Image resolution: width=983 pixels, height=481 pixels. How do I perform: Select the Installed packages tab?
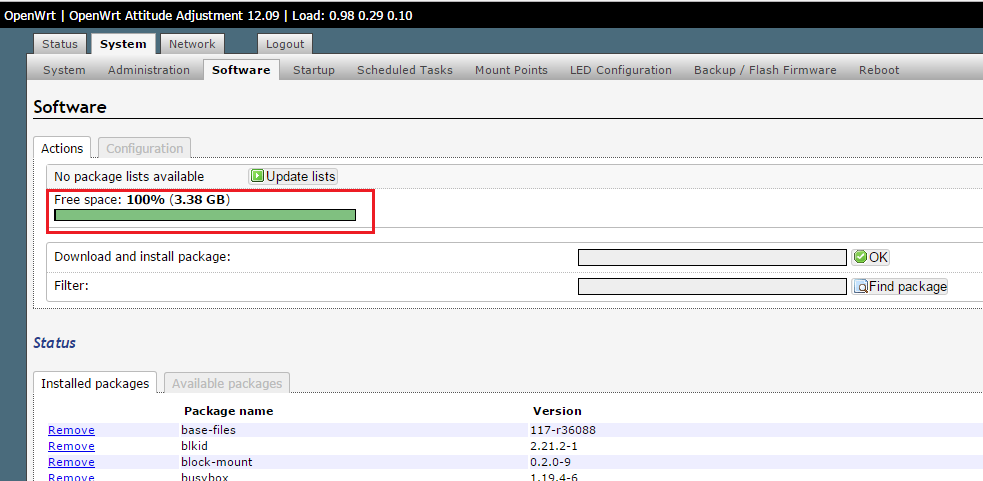(95, 383)
